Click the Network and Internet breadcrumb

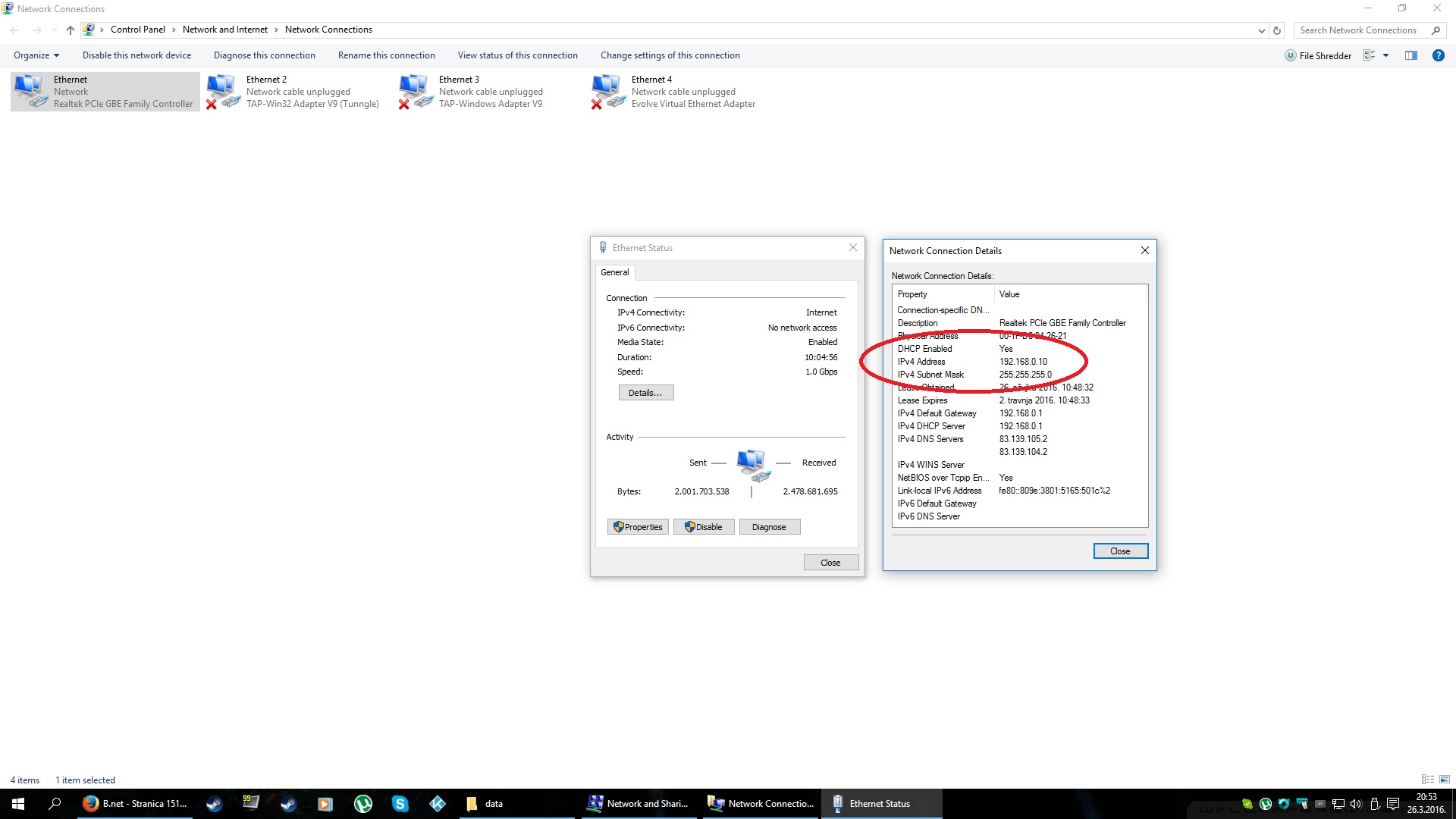point(224,30)
